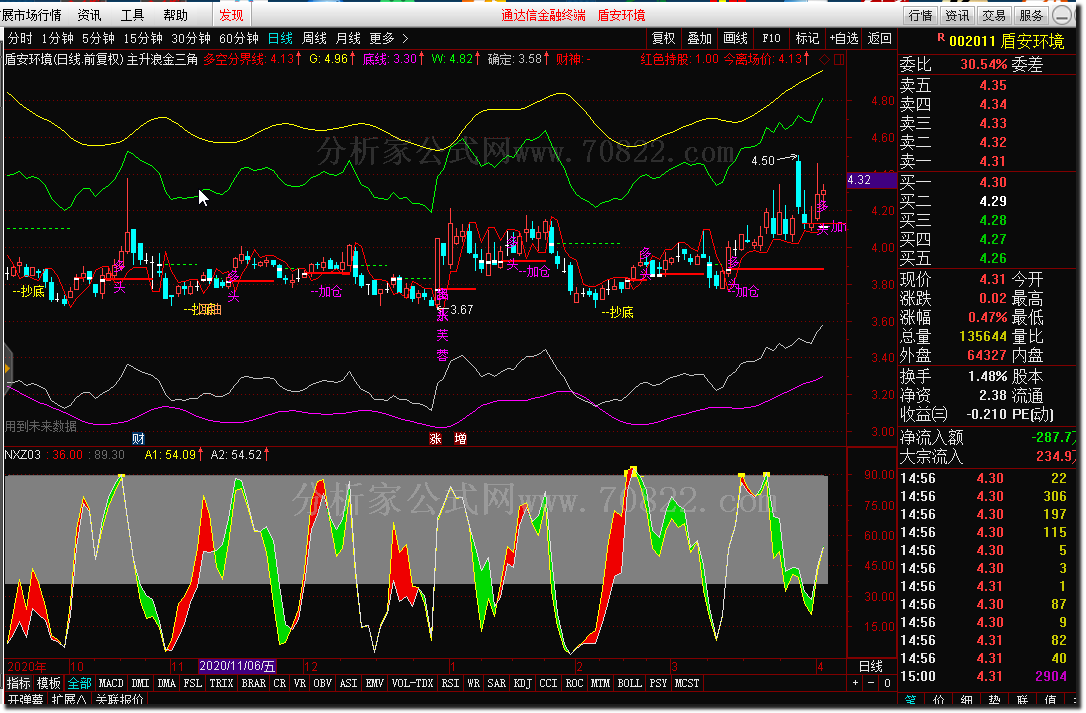Image resolution: width=1086 pixels, height=713 pixels.
Task: Click the minus zoom button under indicator scale
Action: [x=871, y=683]
